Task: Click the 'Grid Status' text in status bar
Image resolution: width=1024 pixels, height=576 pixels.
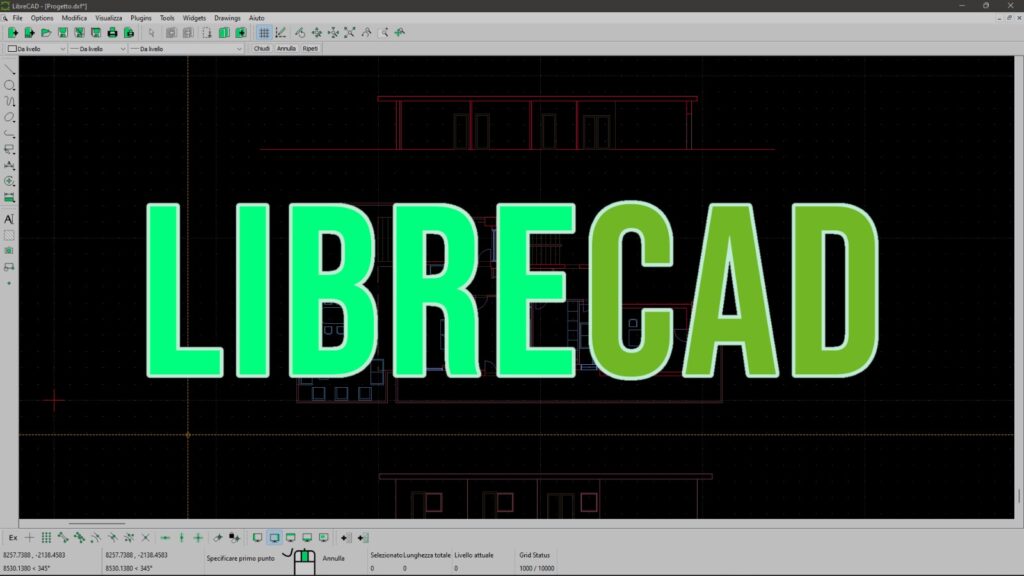Action: tap(535, 555)
